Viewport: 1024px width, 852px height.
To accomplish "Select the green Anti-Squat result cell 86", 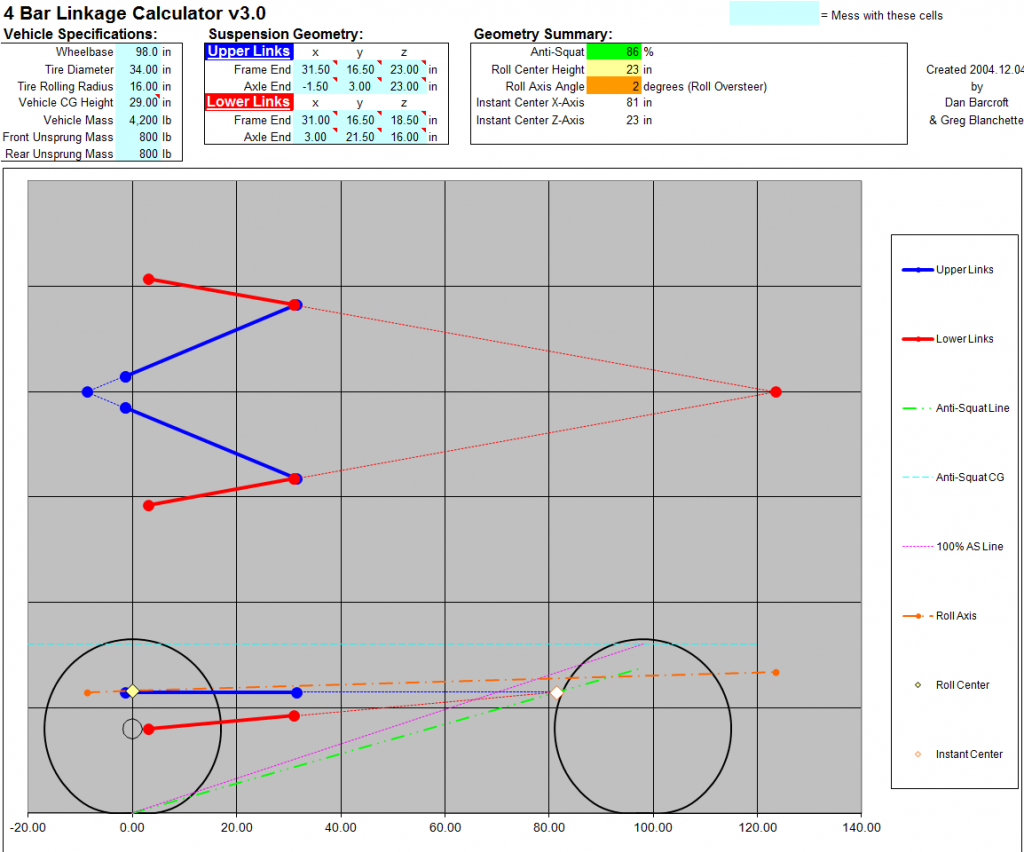I will [x=614, y=52].
